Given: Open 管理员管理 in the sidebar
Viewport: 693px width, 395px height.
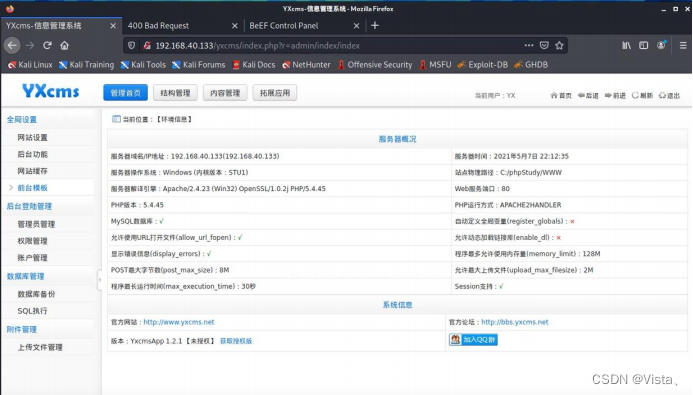Looking at the screenshot, I should click(36, 224).
